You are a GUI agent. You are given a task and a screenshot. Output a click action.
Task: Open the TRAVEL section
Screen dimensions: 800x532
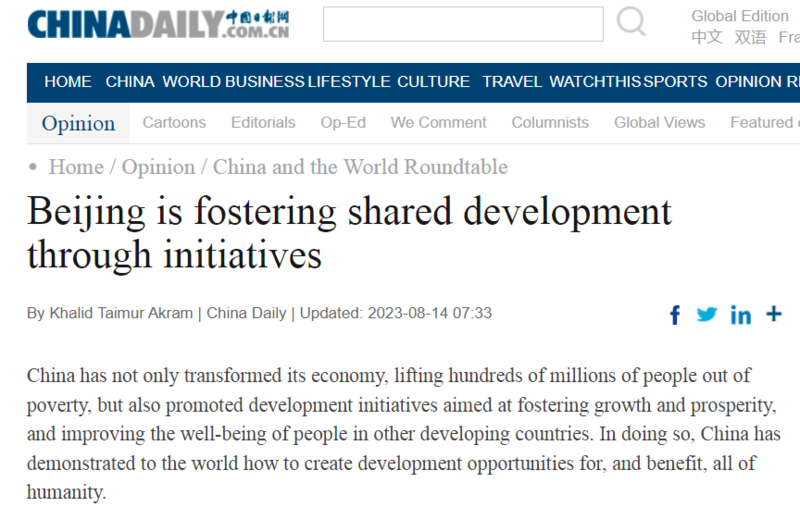click(512, 82)
